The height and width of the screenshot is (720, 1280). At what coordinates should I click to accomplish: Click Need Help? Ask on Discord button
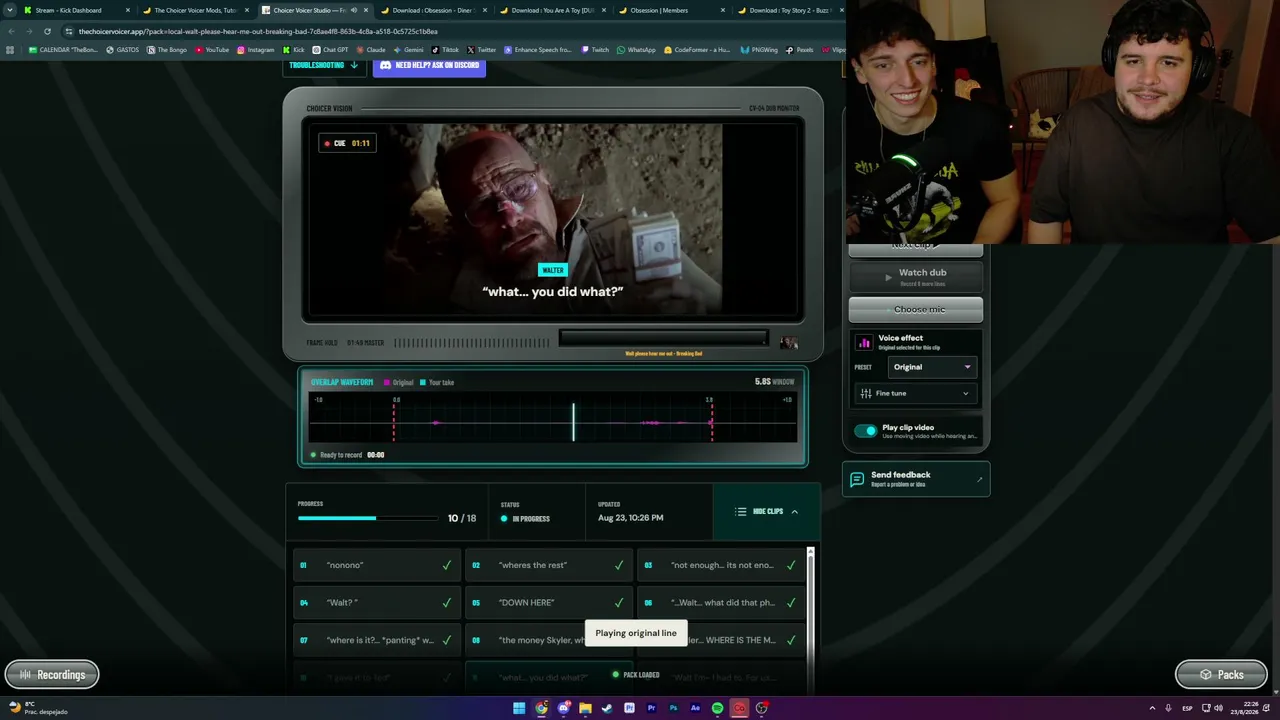click(x=429, y=66)
